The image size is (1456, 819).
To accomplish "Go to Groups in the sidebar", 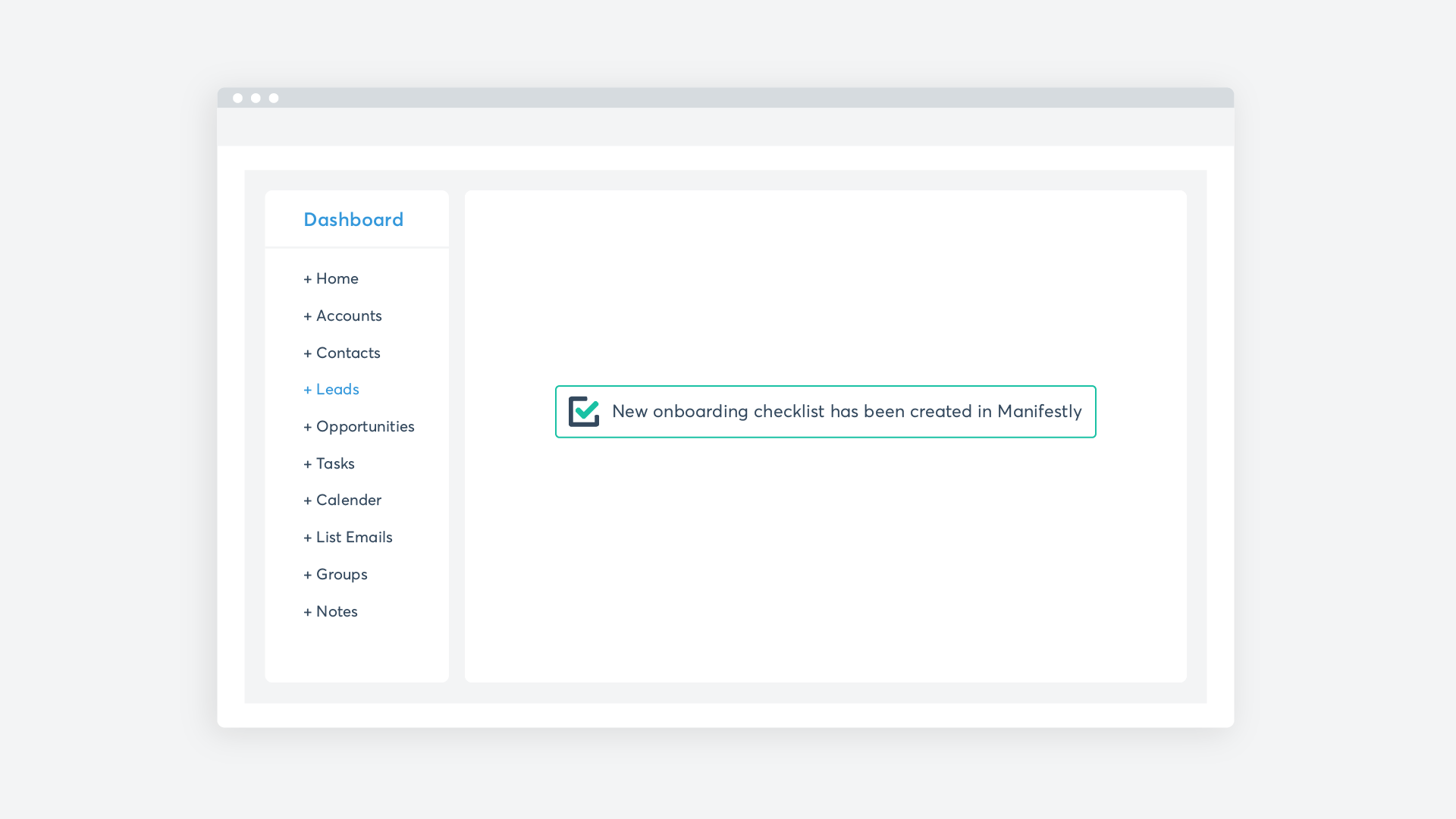I will (x=335, y=575).
